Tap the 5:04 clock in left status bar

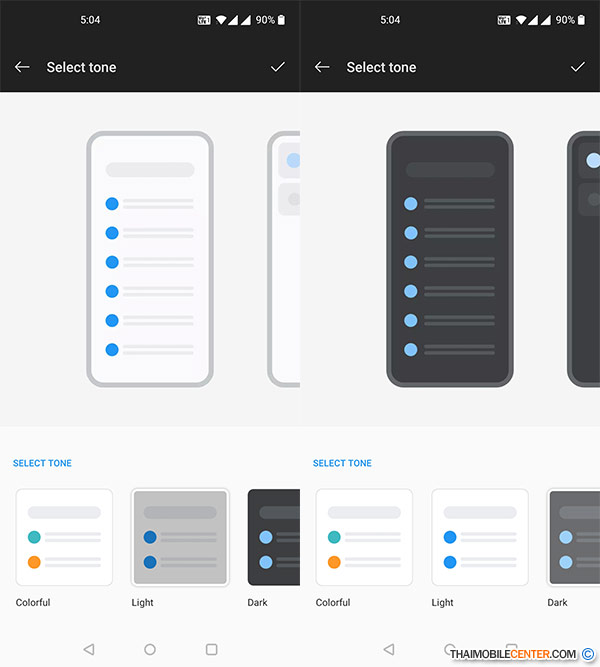90,20
